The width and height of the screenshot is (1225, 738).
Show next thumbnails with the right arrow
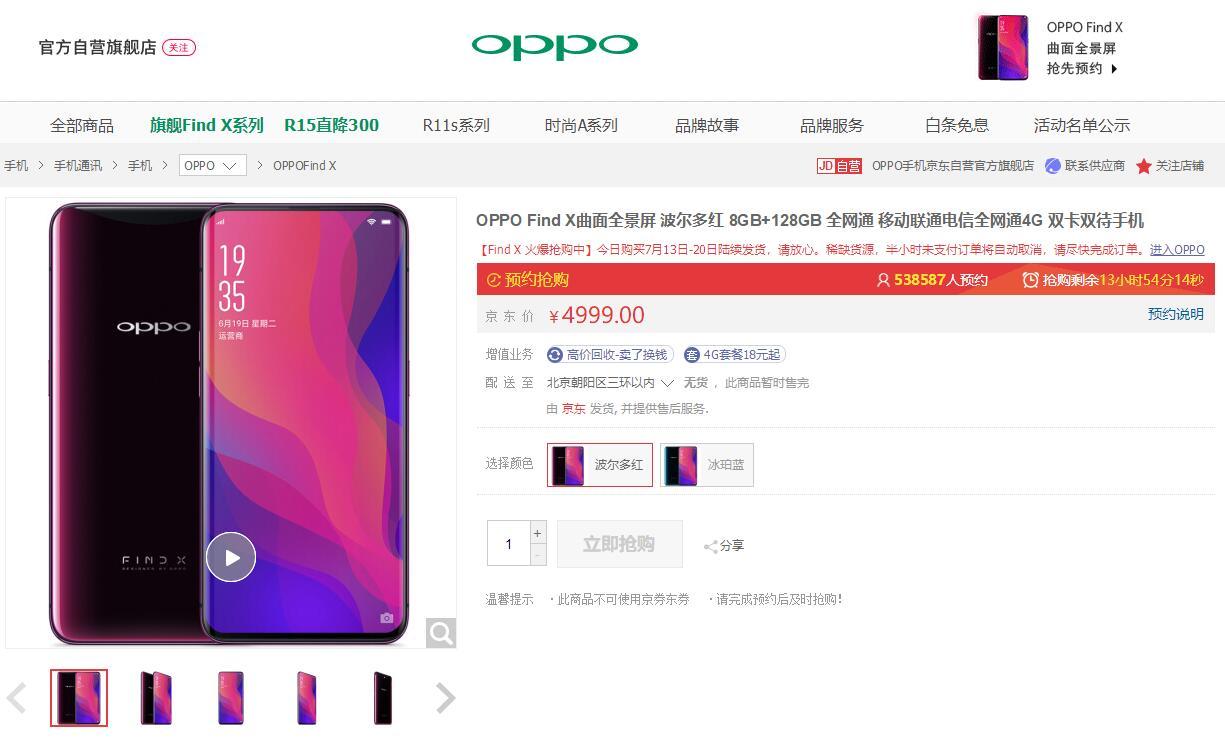point(446,698)
